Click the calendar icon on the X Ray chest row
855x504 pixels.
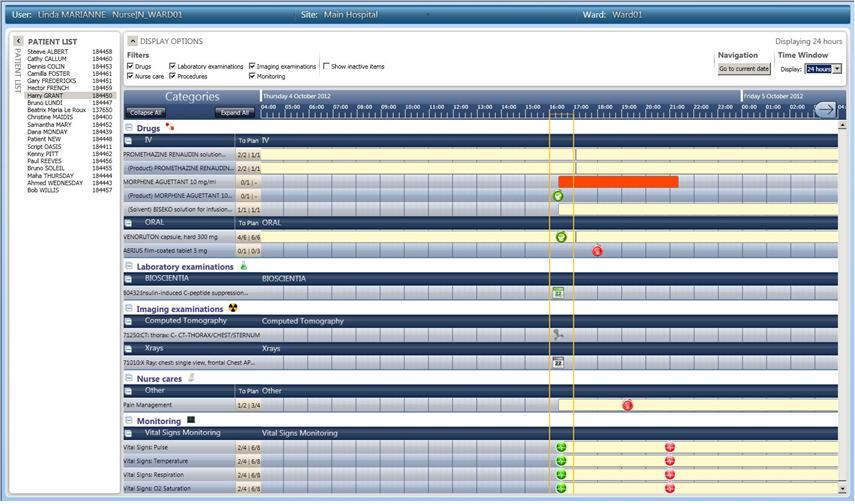pos(558,362)
